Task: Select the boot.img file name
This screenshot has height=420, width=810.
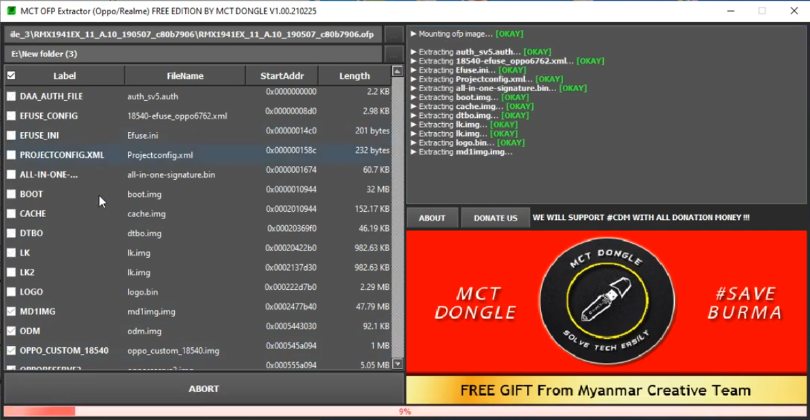Action: [x=144, y=194]
